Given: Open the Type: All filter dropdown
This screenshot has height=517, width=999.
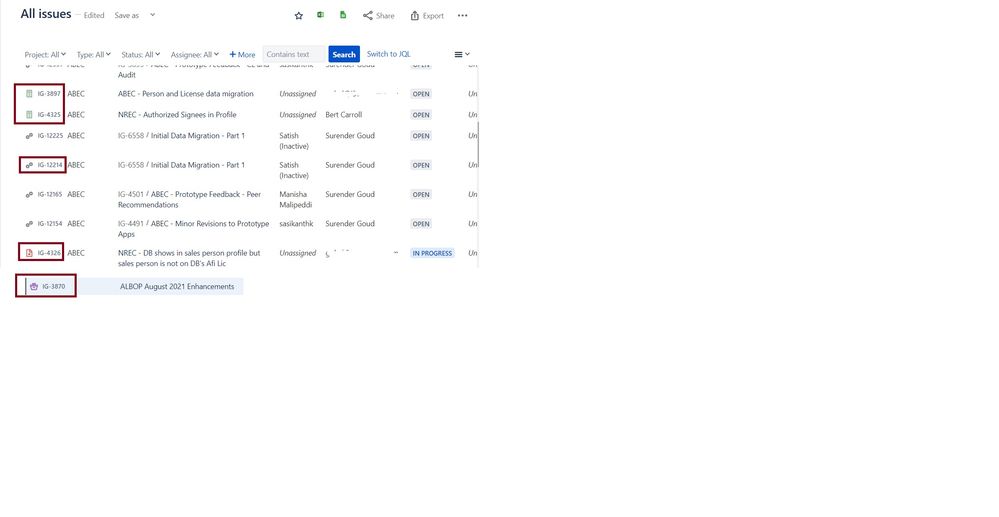Looking at the screenshot, I should tap(94, 54).
